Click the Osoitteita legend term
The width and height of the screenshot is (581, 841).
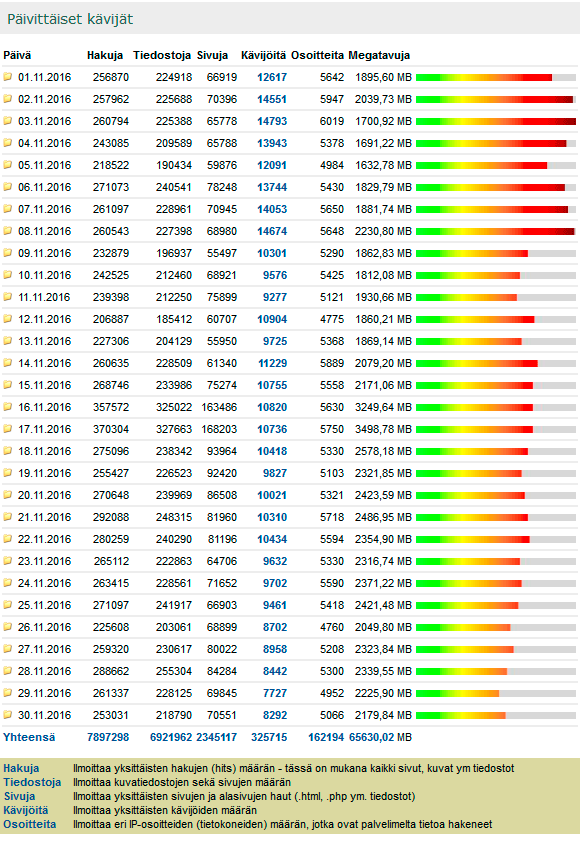click(x=30, y=824)
